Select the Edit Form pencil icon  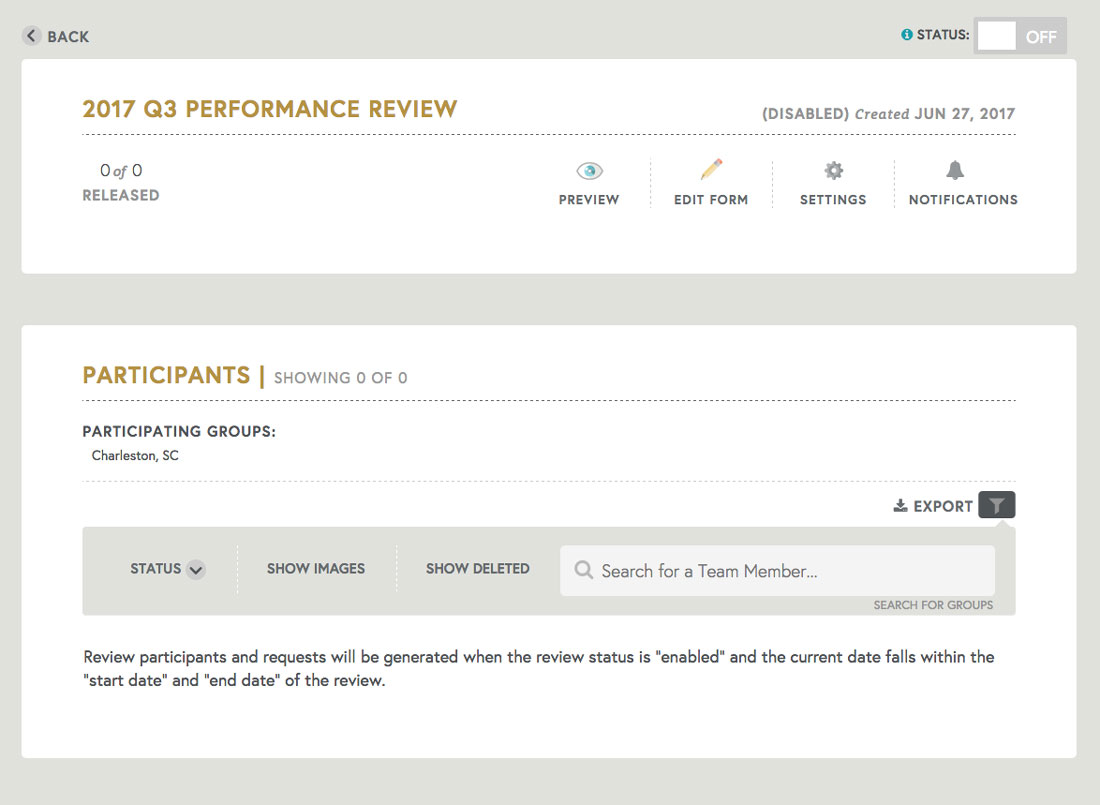pyautogui.click(x=710, y=169)
